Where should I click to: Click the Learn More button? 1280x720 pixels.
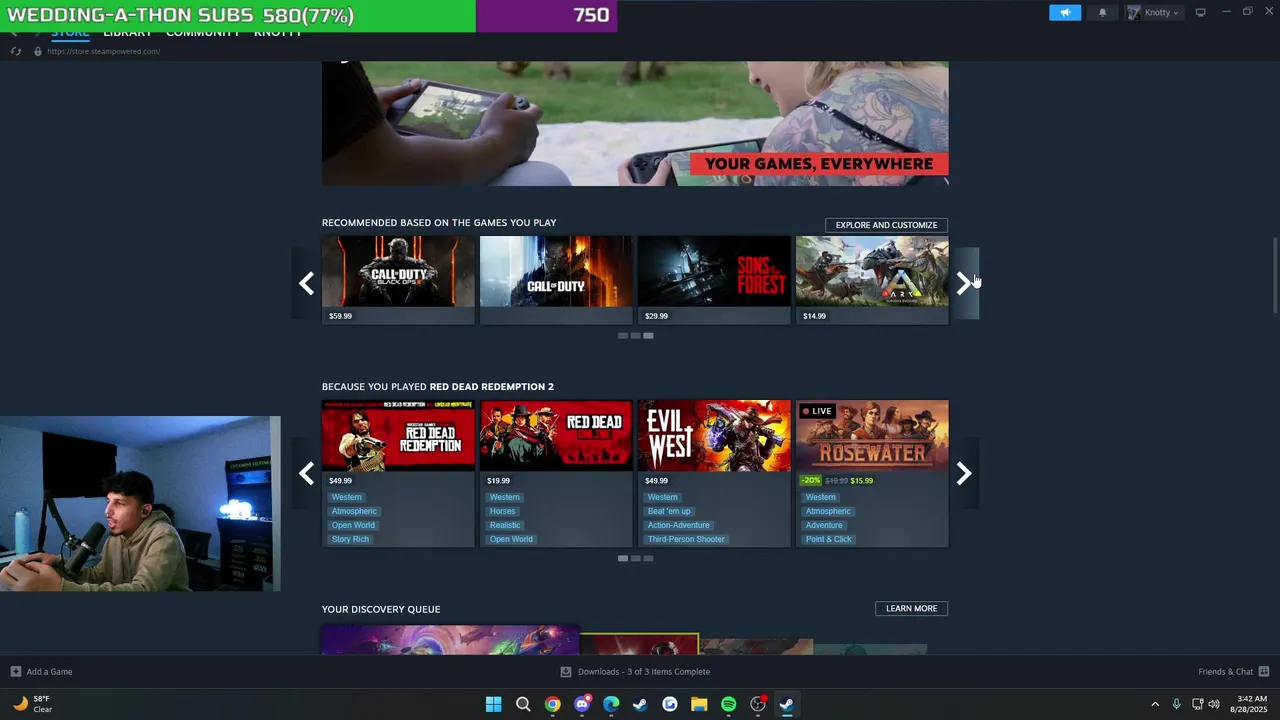911,608
